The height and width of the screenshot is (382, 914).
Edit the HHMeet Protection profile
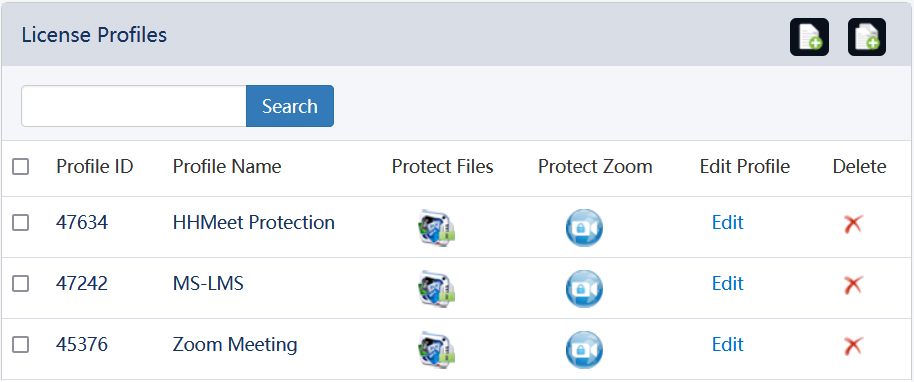727,222
